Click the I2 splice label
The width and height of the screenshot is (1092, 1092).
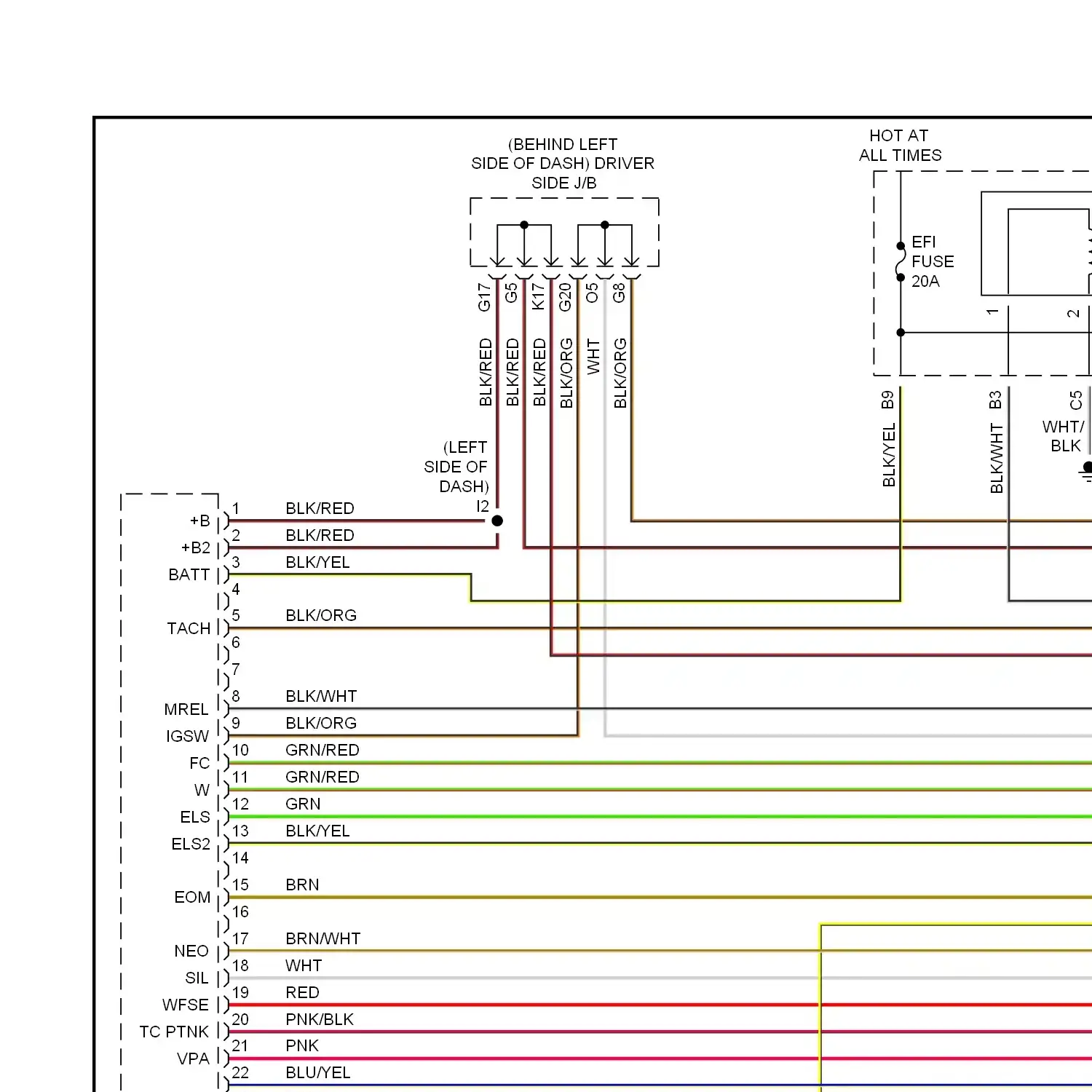tap(483, 507)
